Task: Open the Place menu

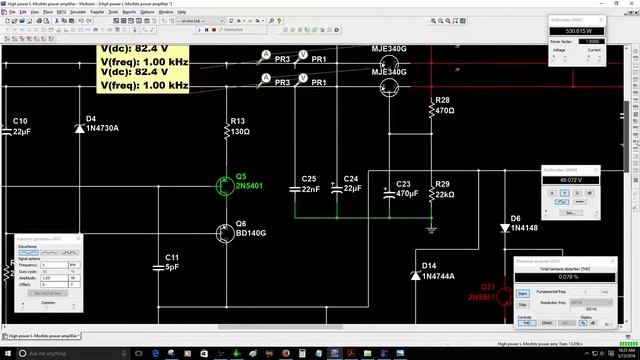Action: pos(48,12)
